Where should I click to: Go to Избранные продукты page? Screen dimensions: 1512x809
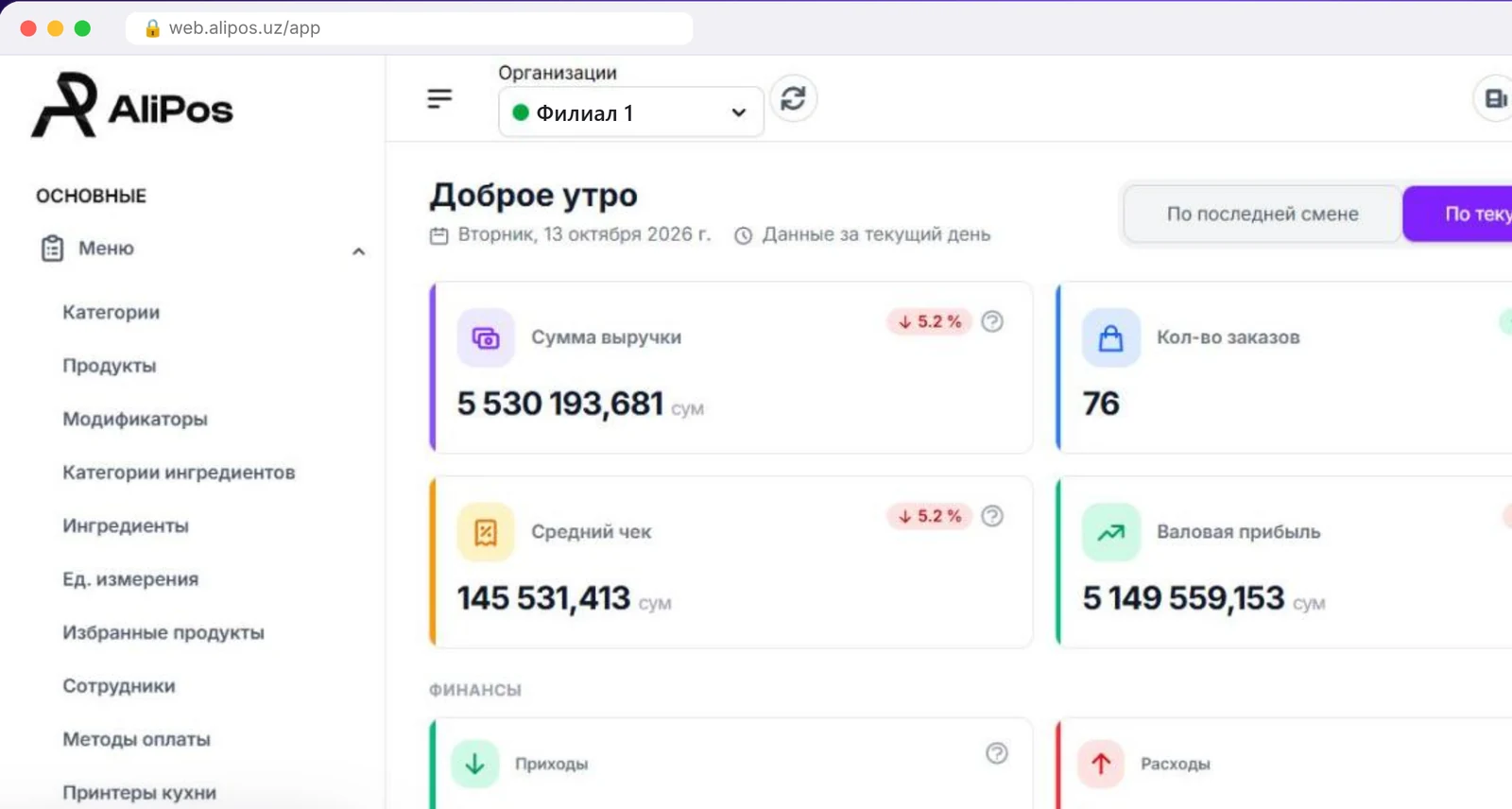click(x=163, y=633)
